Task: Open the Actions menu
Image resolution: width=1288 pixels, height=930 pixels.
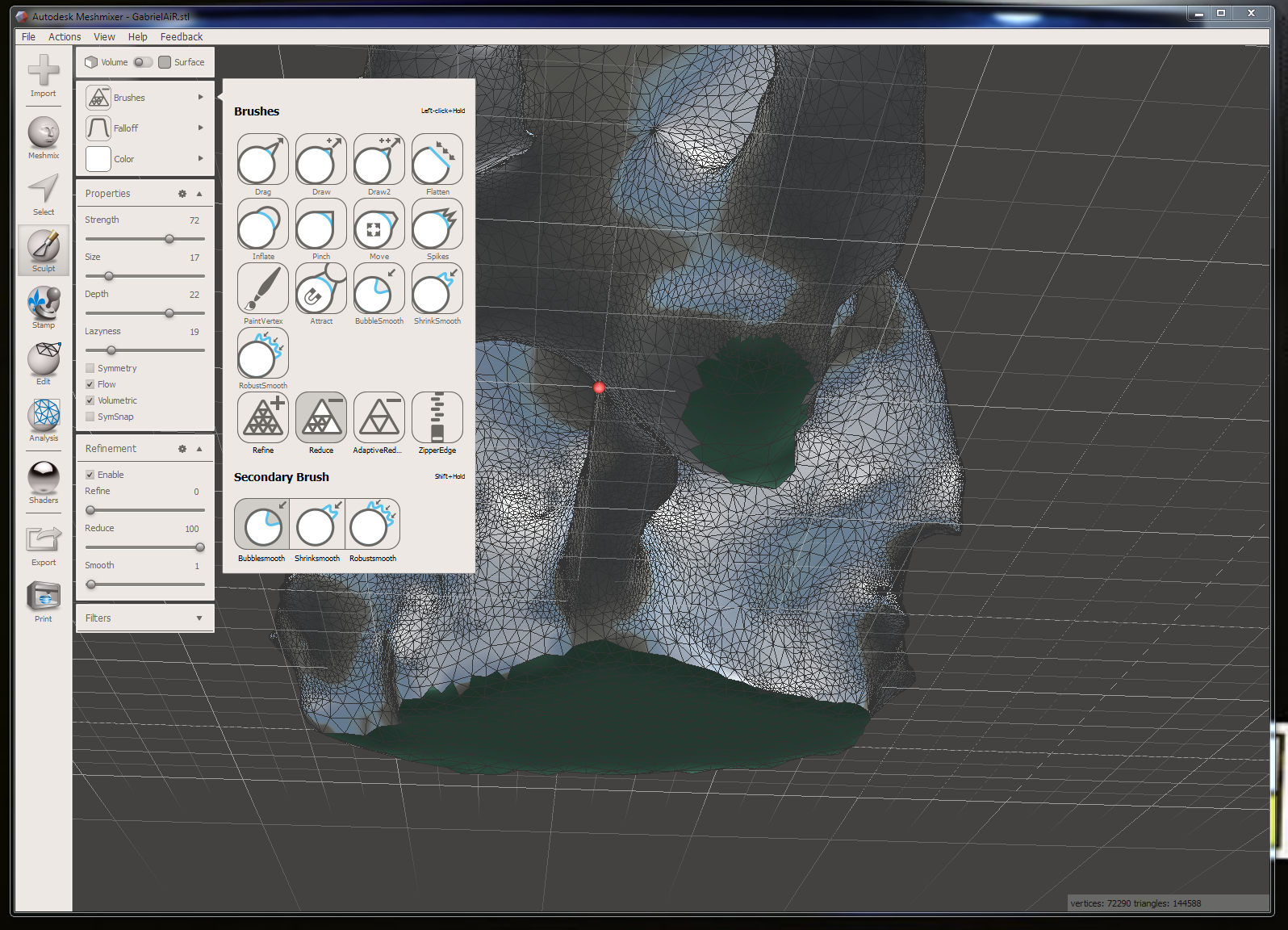Action: point(65,37)
